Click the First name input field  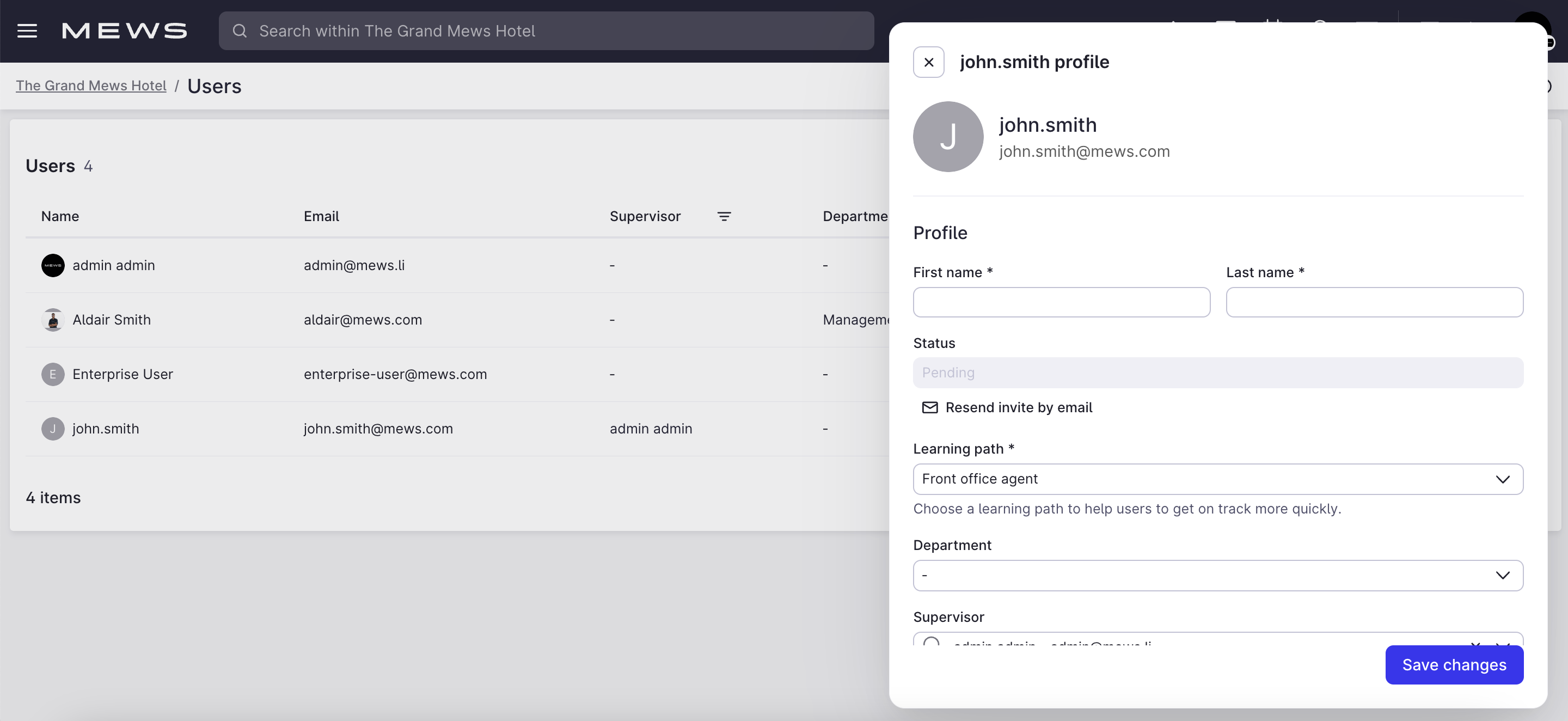coord(1061,302)
